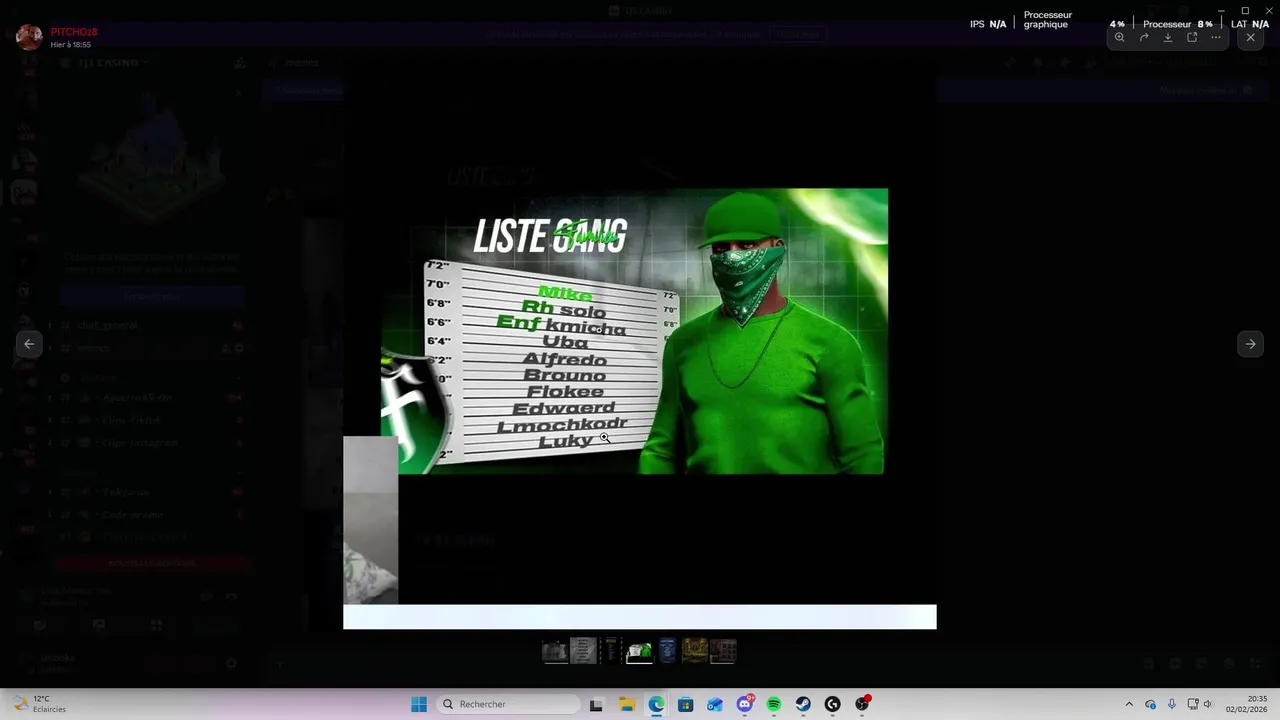Select the second grey list thumbnail
Screen dimensions: 1280x720
(x=582, y=651)
